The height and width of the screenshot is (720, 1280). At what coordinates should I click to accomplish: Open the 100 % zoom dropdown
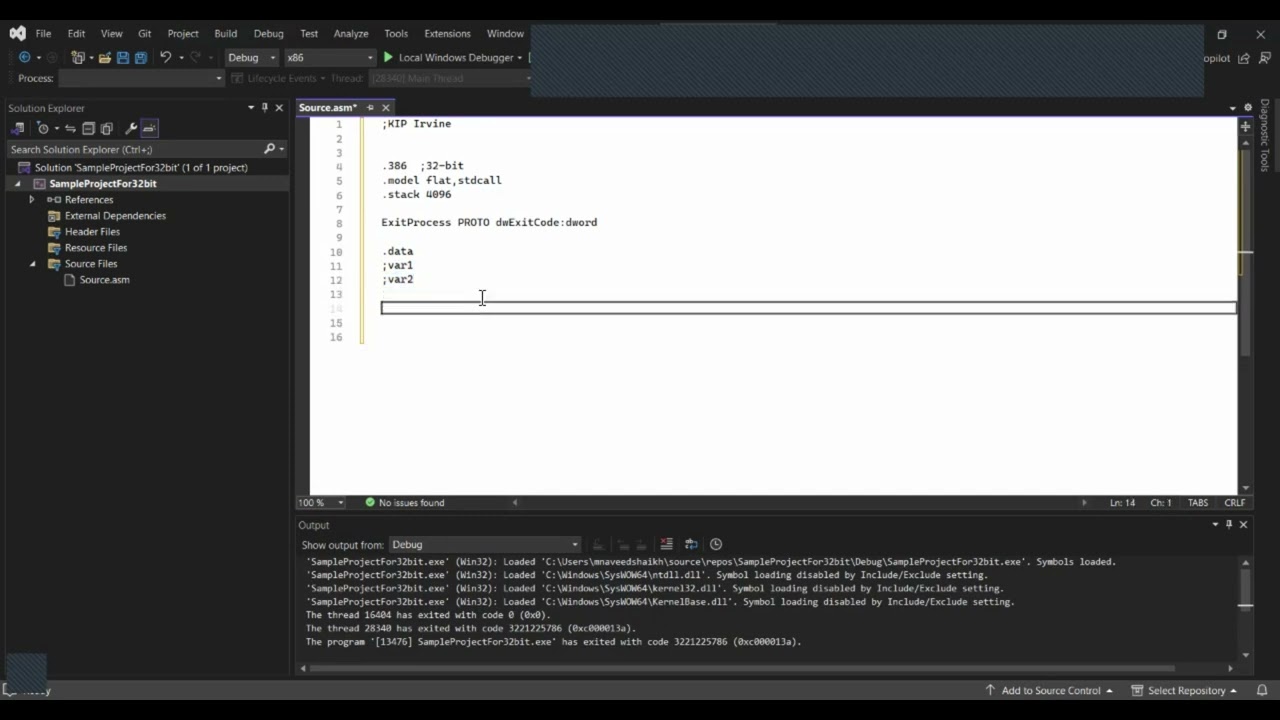pos(321,503)
